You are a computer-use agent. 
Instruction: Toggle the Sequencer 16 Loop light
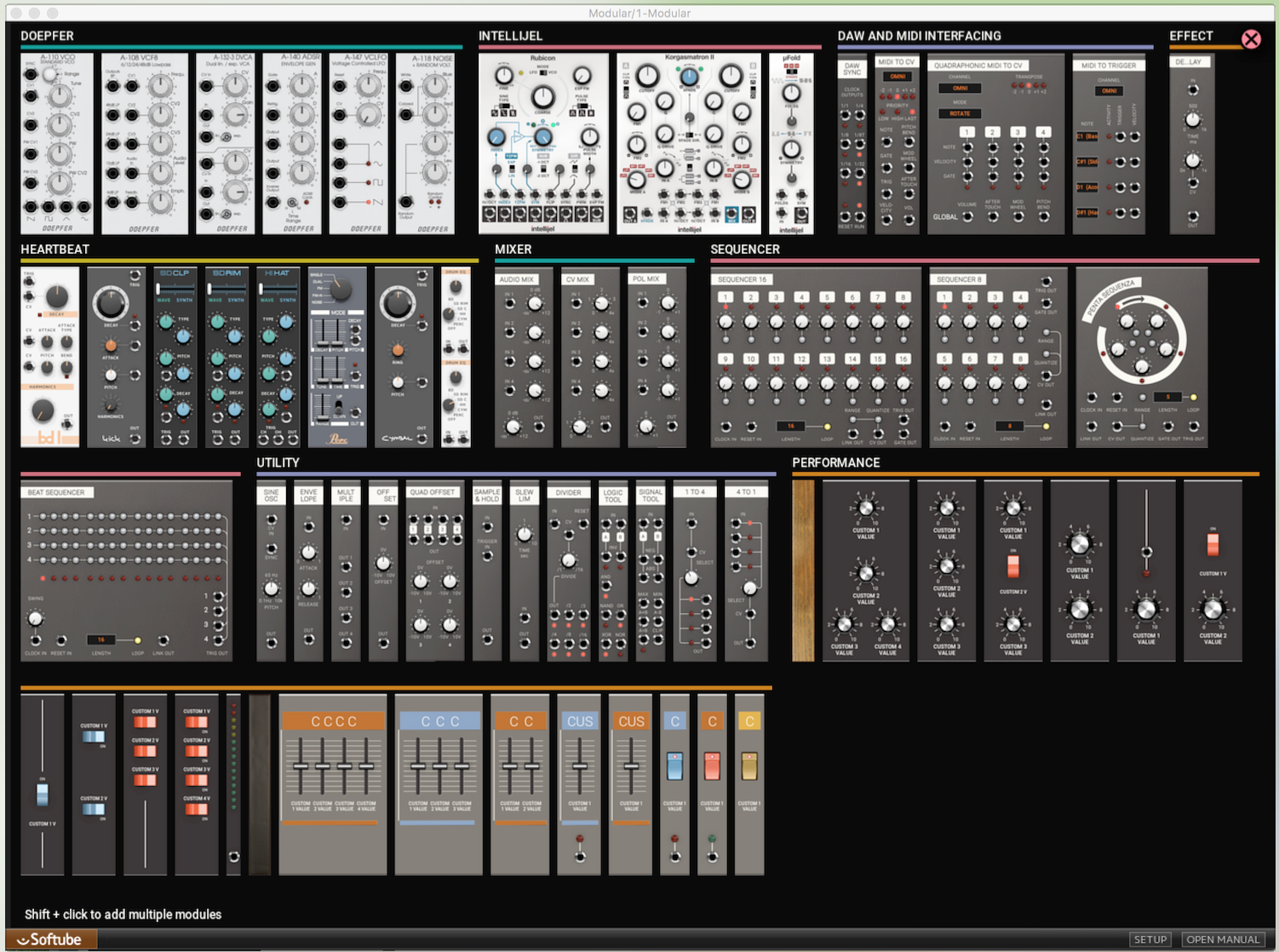(827, 427)
